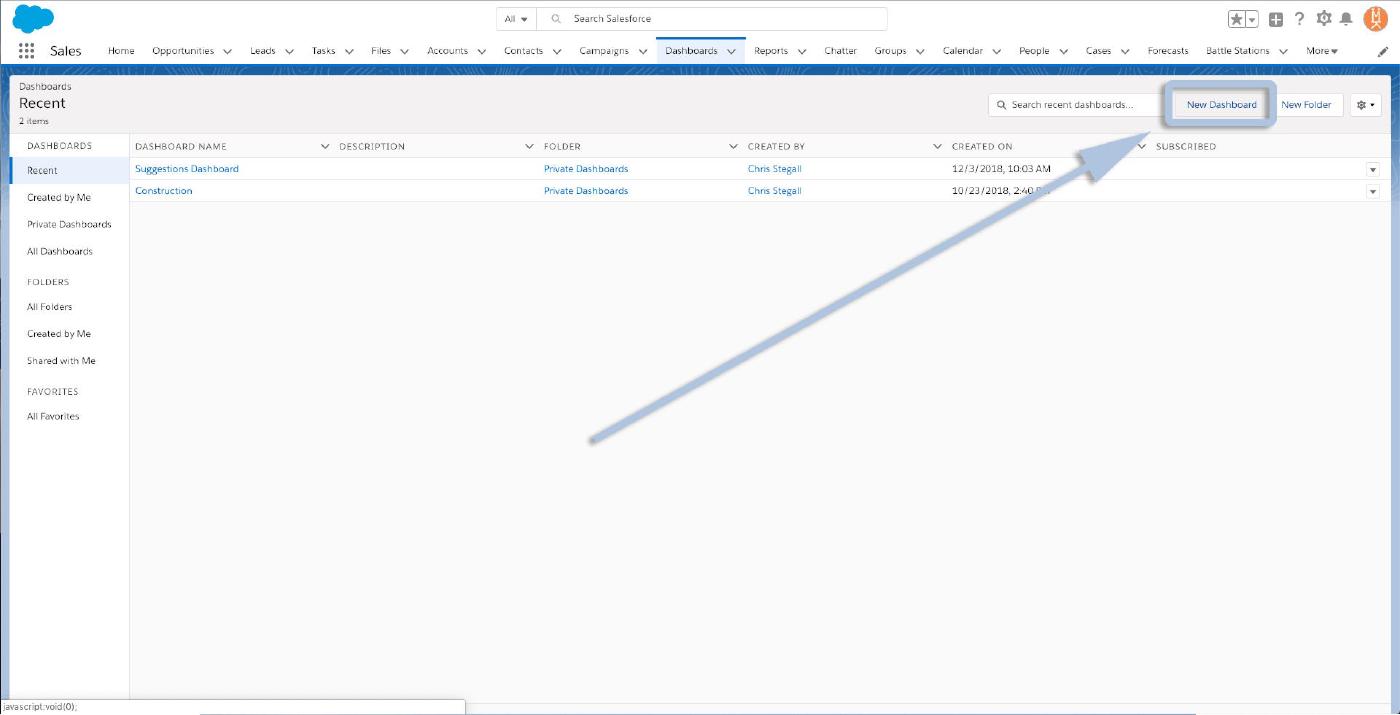The width and height of the screenshot is (1400, 715).
Task: Switch to the Reports tab
Action: click(770, 51)
